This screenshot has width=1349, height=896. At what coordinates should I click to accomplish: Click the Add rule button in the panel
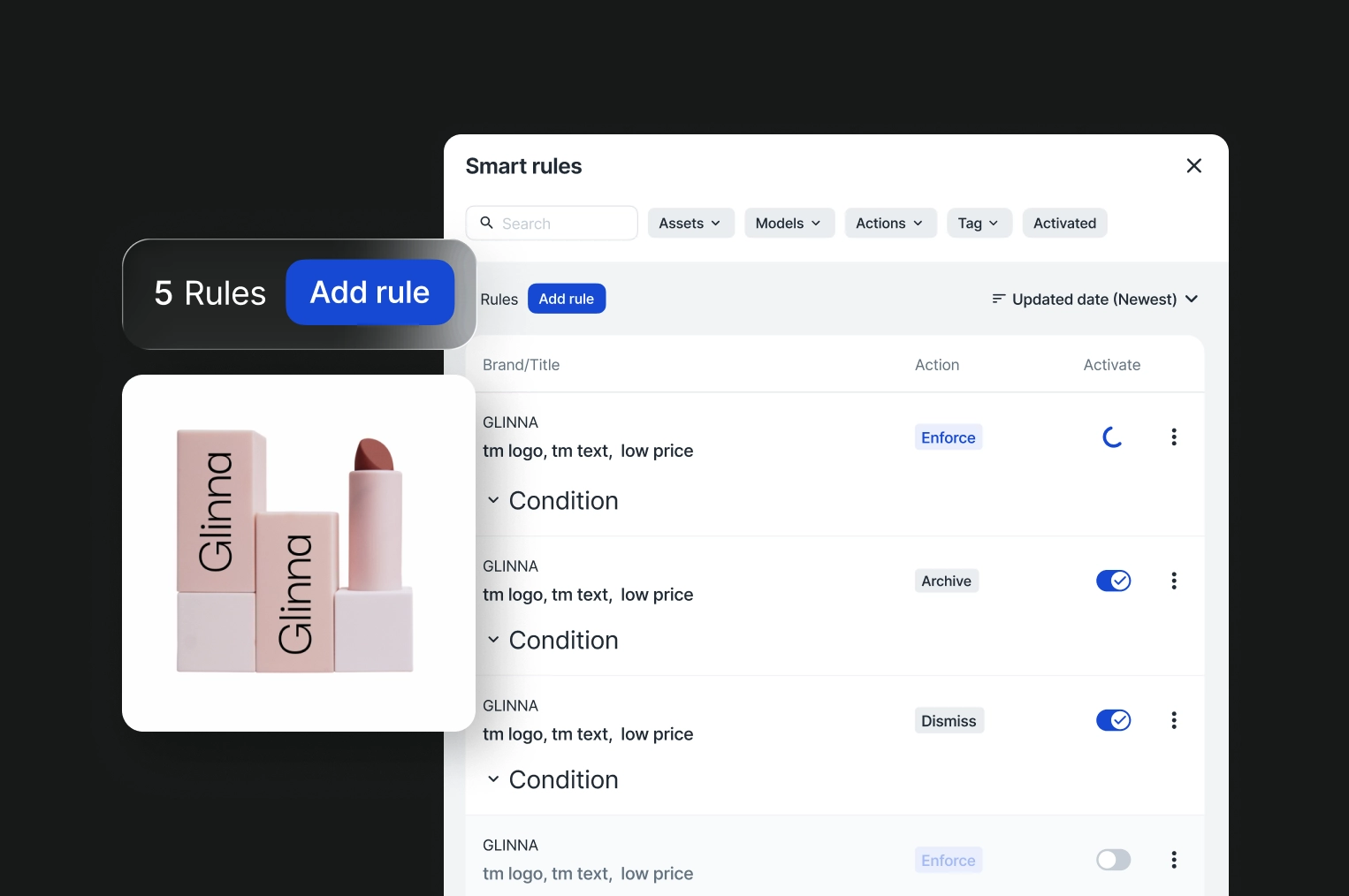click(x=567, y=299)
